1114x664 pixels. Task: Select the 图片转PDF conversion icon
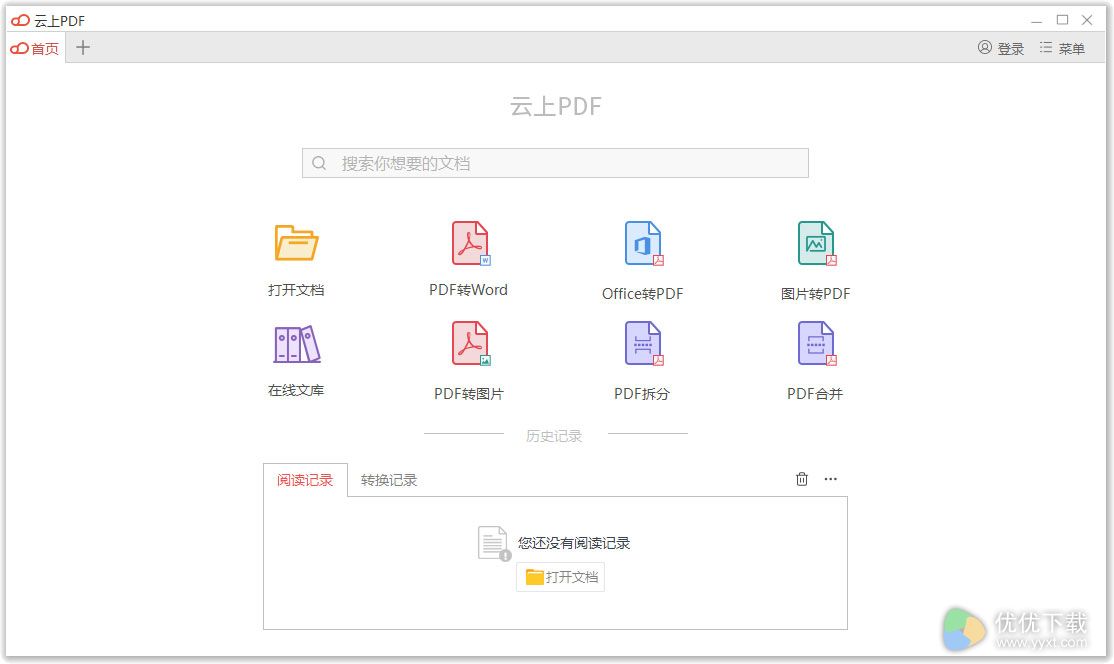817,243
